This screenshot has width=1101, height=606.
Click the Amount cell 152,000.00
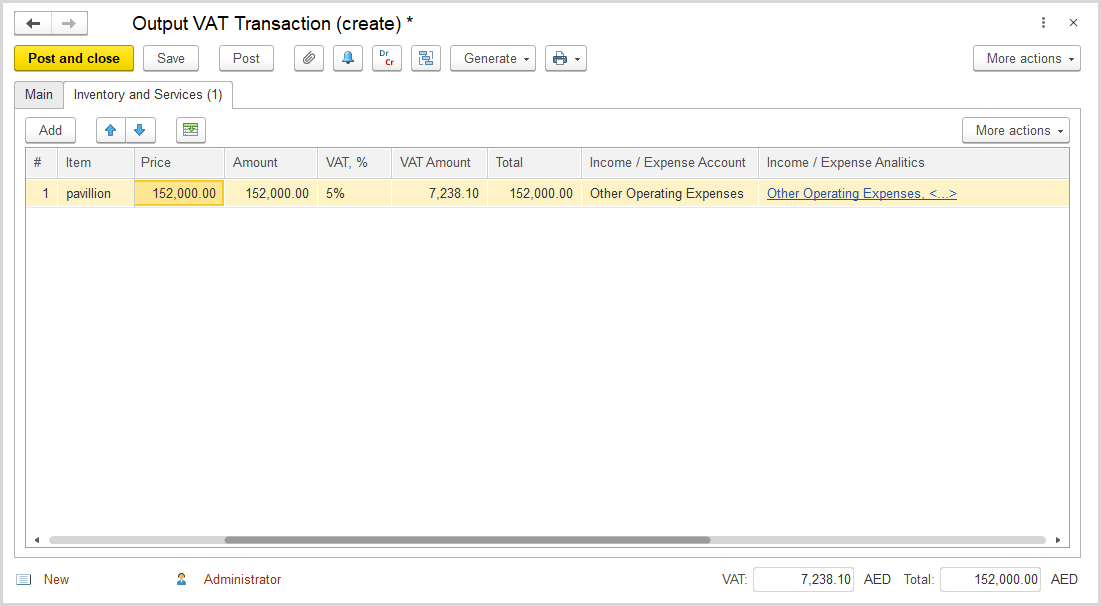(271, 193)
